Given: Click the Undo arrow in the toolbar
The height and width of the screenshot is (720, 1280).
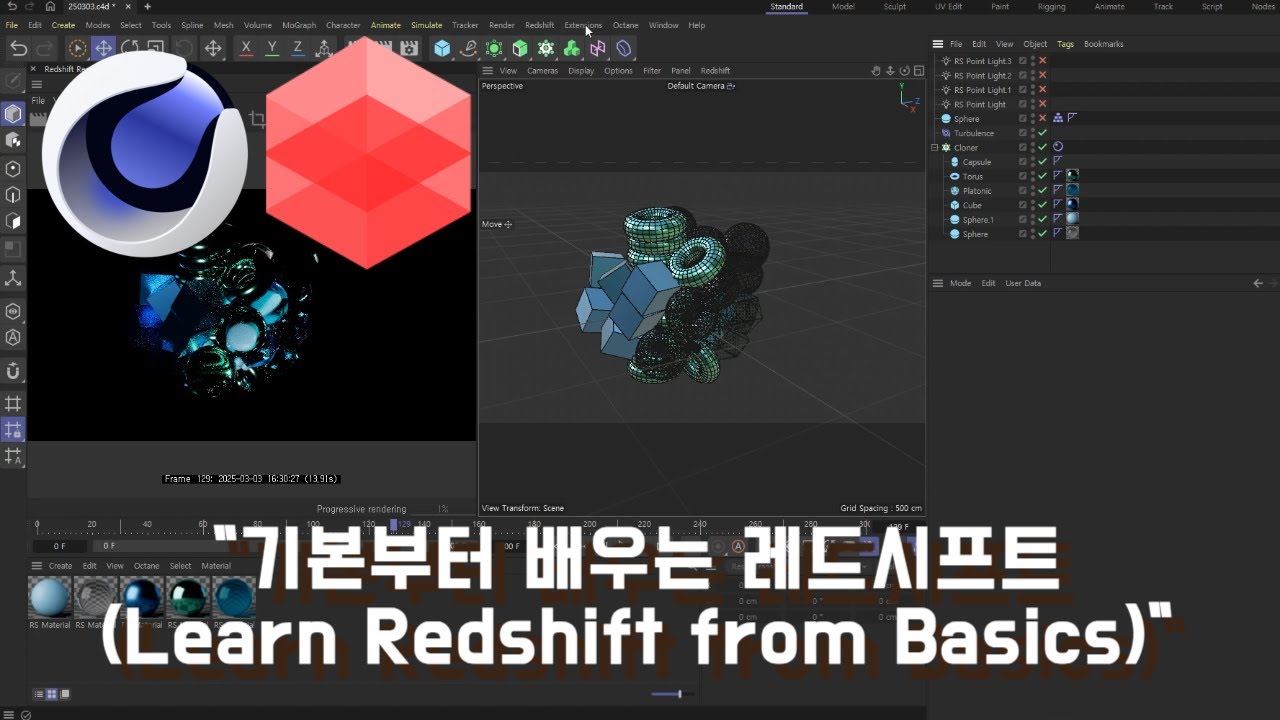Looking at the screenshot, I should [x=18, y=48].
